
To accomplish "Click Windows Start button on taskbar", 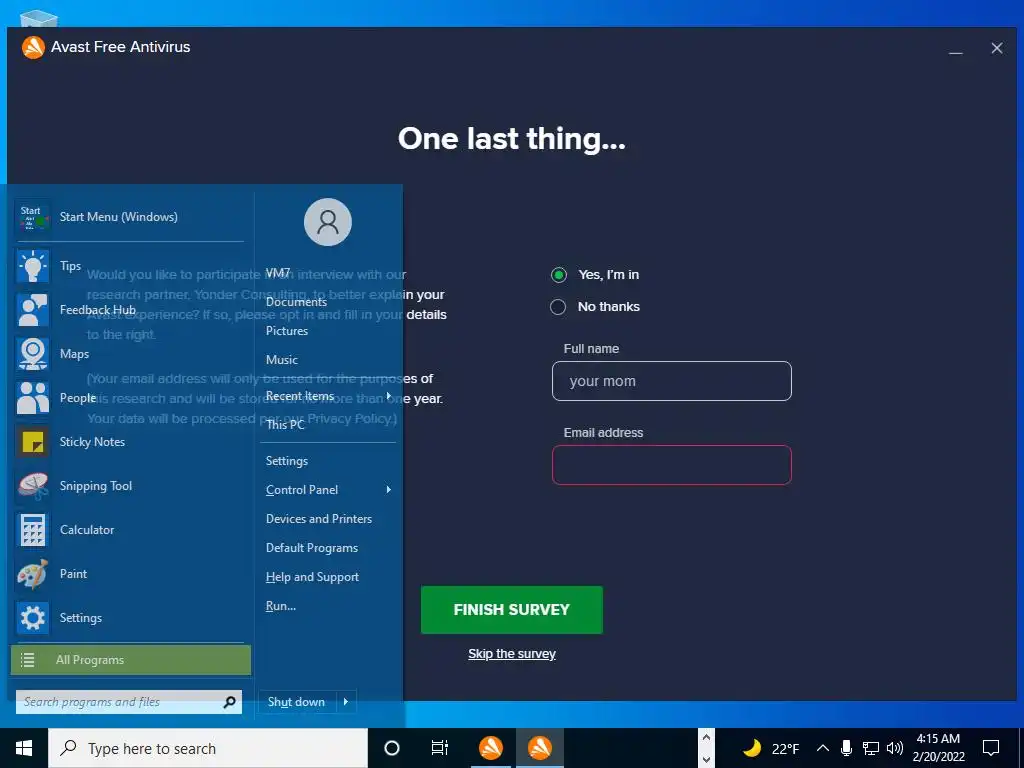I will tap(24, 748).
